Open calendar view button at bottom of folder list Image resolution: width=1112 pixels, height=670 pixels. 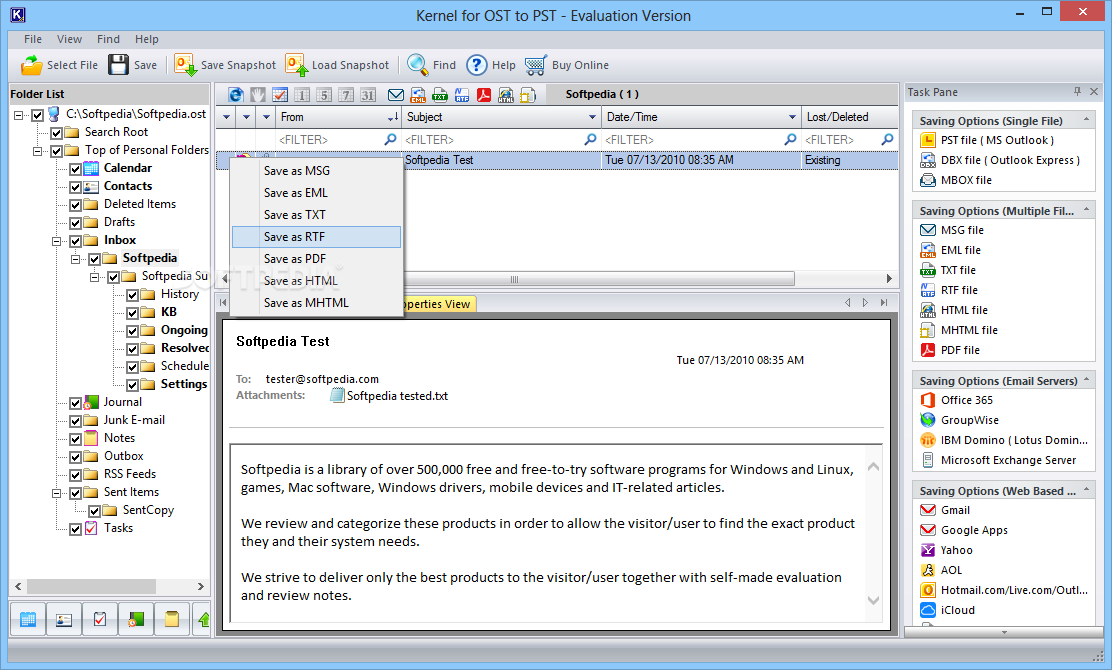[28, 619]
